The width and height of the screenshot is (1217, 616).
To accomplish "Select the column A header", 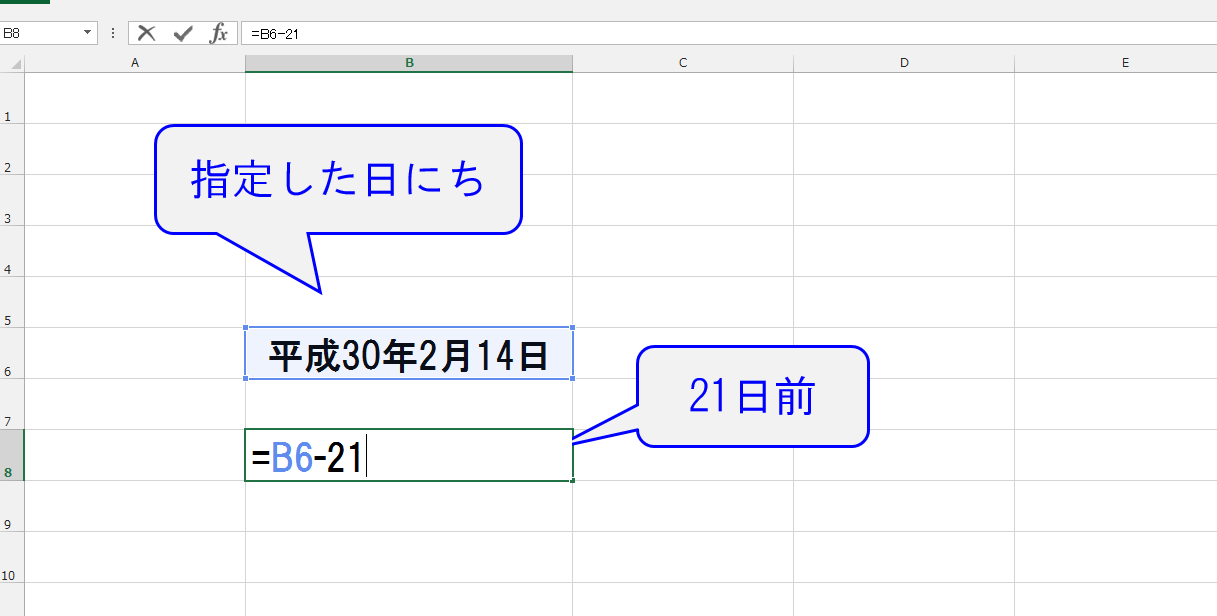I will point(135,63).
